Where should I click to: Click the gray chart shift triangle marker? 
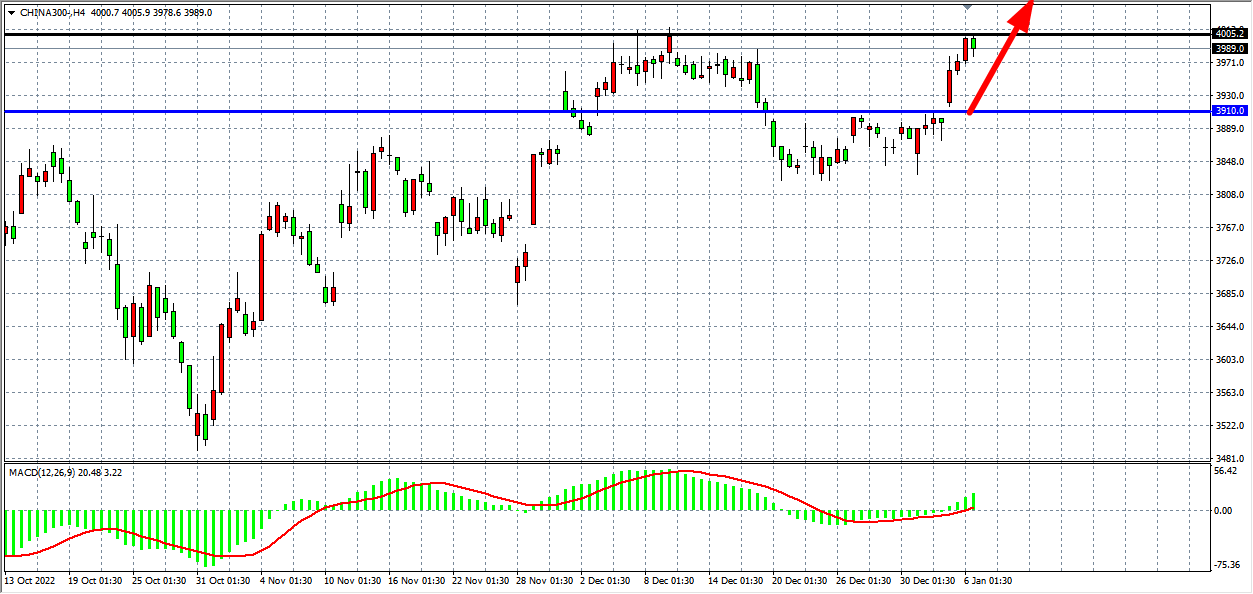pos(967,7)
